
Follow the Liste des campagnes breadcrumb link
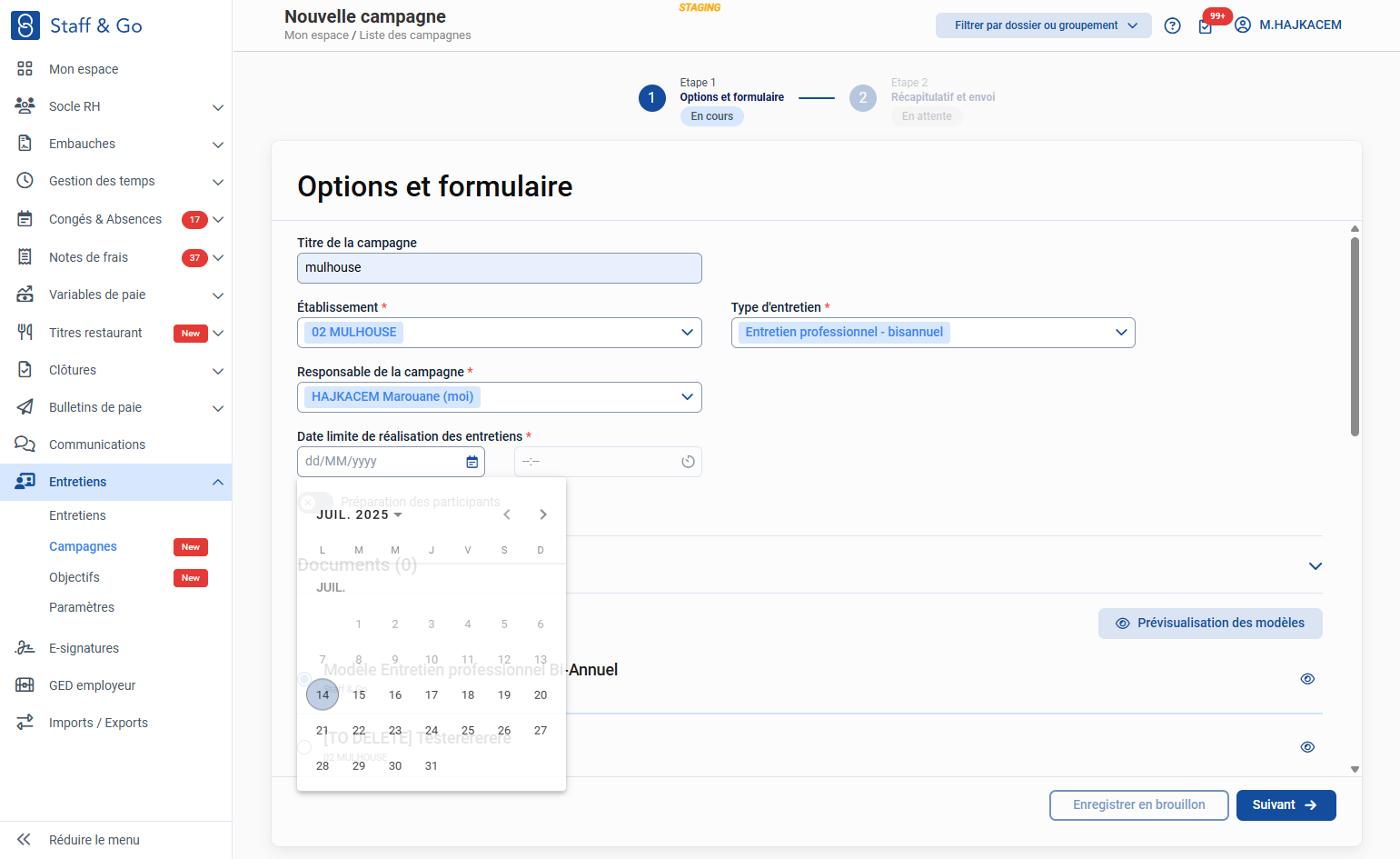[415, 35]
